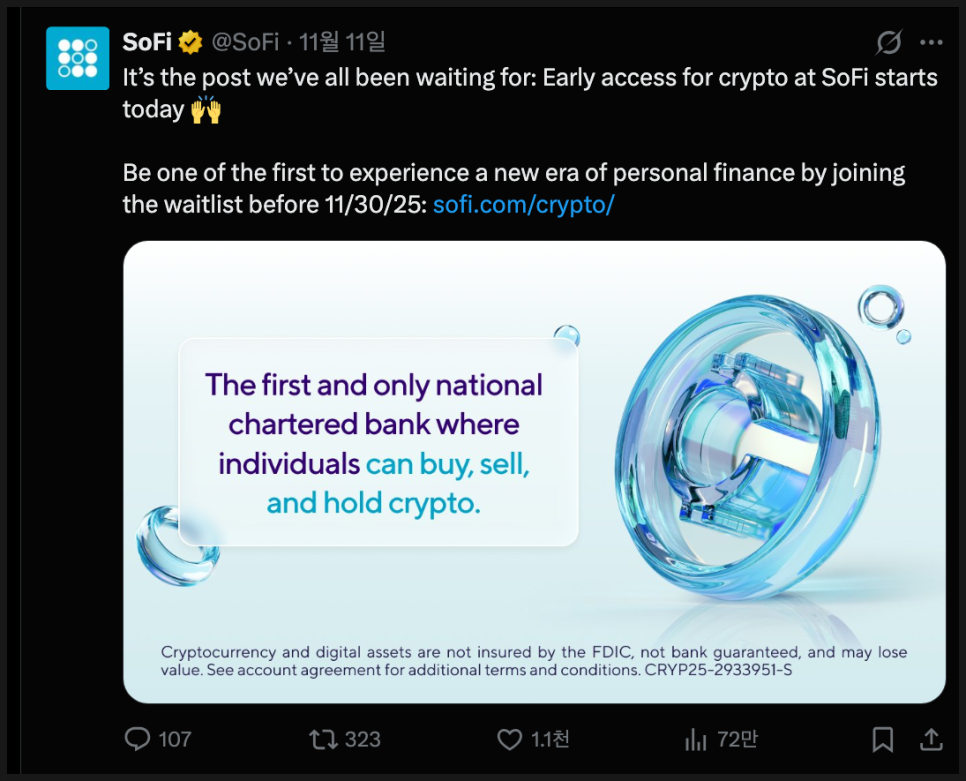Like the post with the heart

point(510,739)
